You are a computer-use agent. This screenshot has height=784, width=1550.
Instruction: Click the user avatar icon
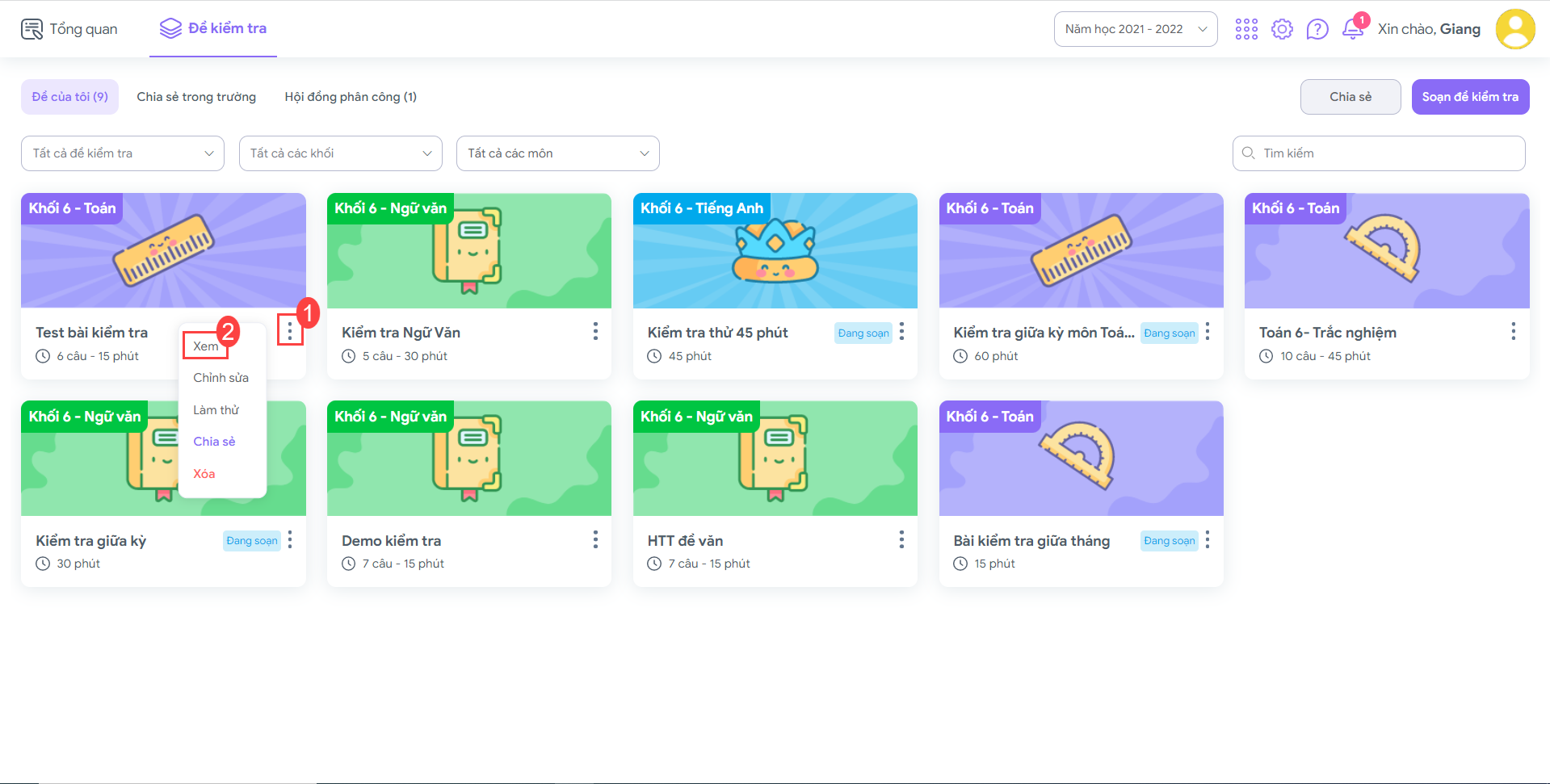[1515, 29]
